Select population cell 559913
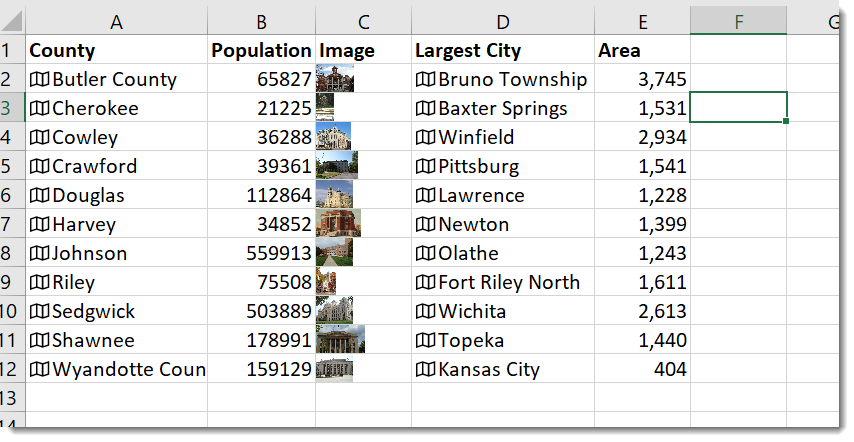This screenshot has width=854, height=442. click(261, 253)
